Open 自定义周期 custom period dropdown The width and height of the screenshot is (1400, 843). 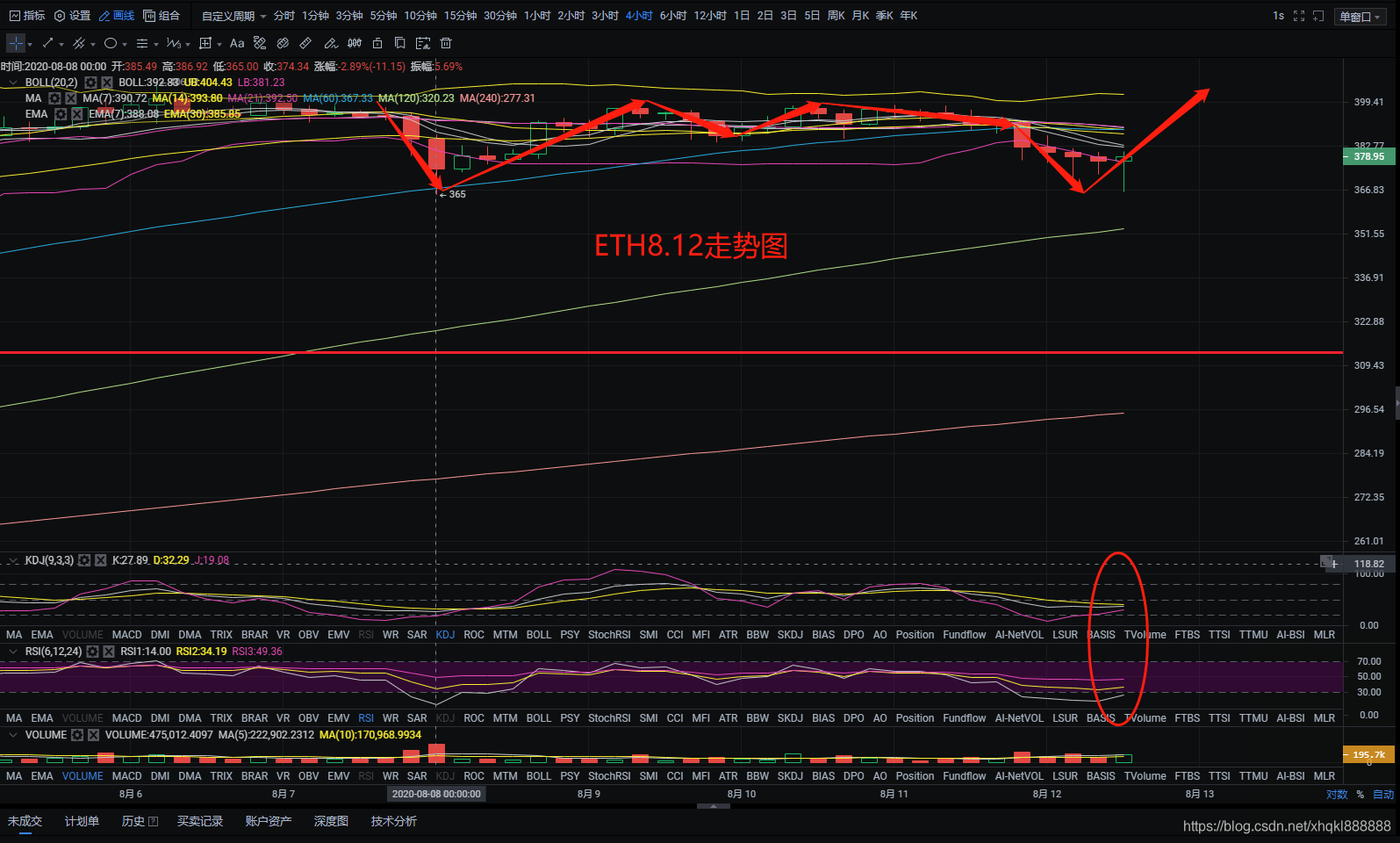point(233,16)
